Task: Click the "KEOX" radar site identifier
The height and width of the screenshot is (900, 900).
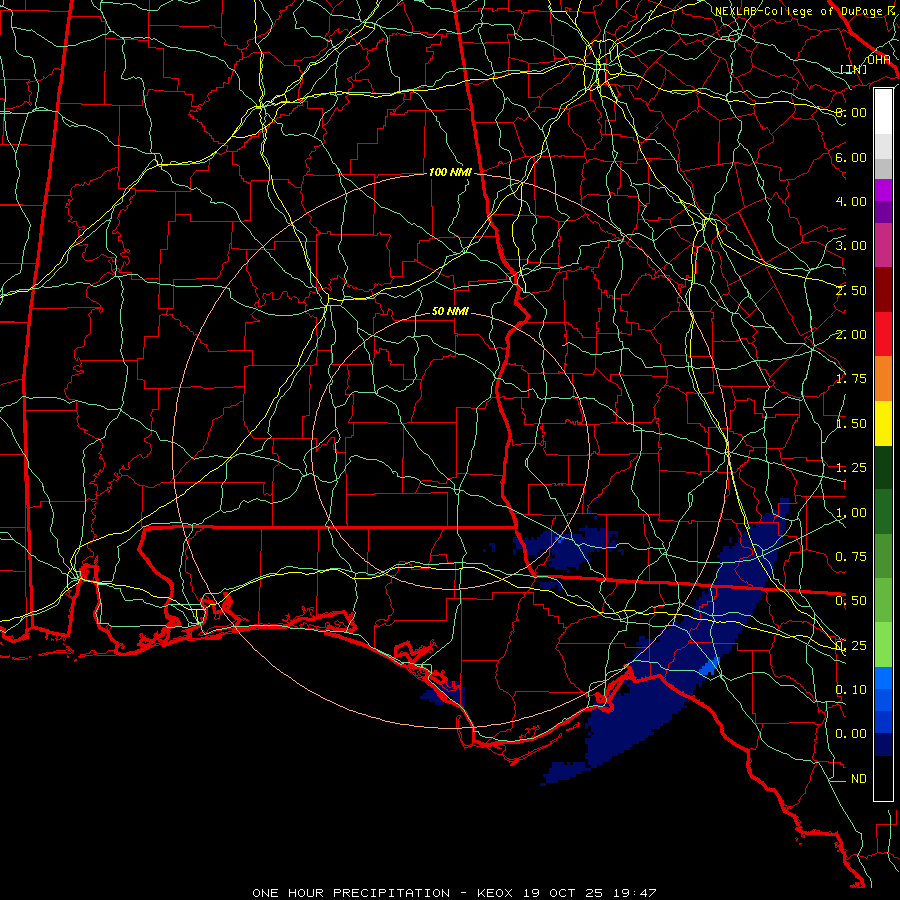Action: pos(496,893)
